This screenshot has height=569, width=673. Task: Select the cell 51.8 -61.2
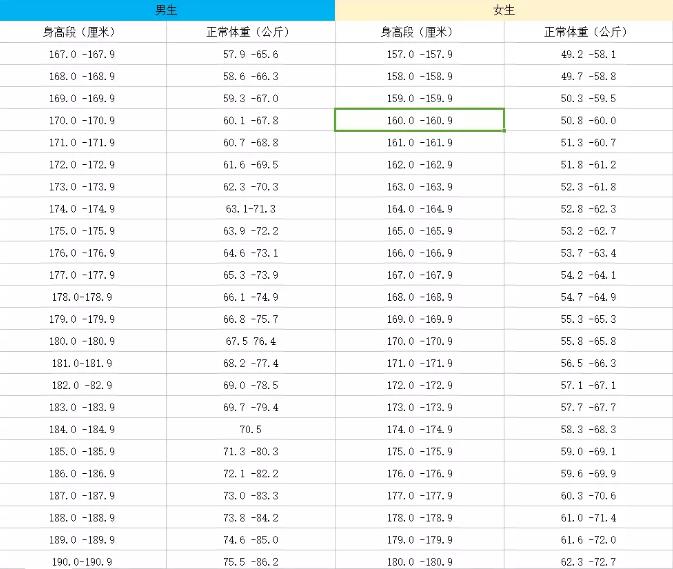(x=588, y=165)
